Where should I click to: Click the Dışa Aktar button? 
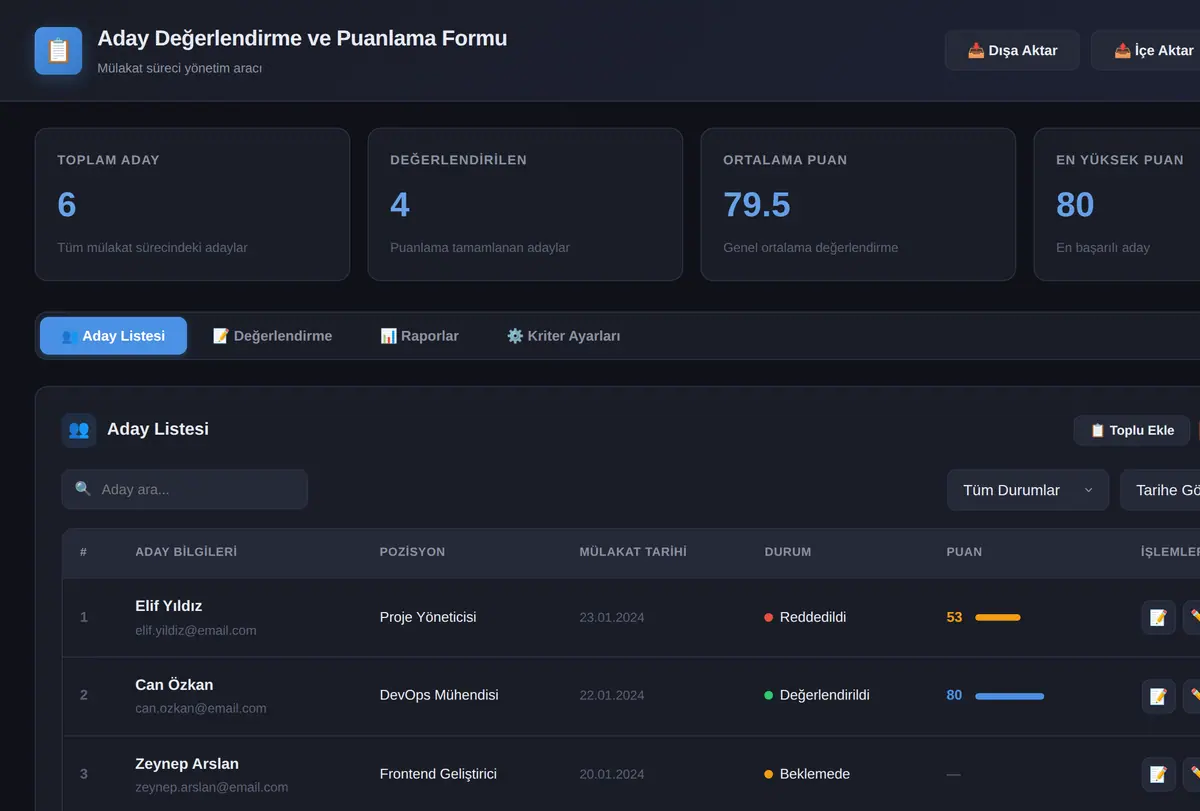point(1012,50)
